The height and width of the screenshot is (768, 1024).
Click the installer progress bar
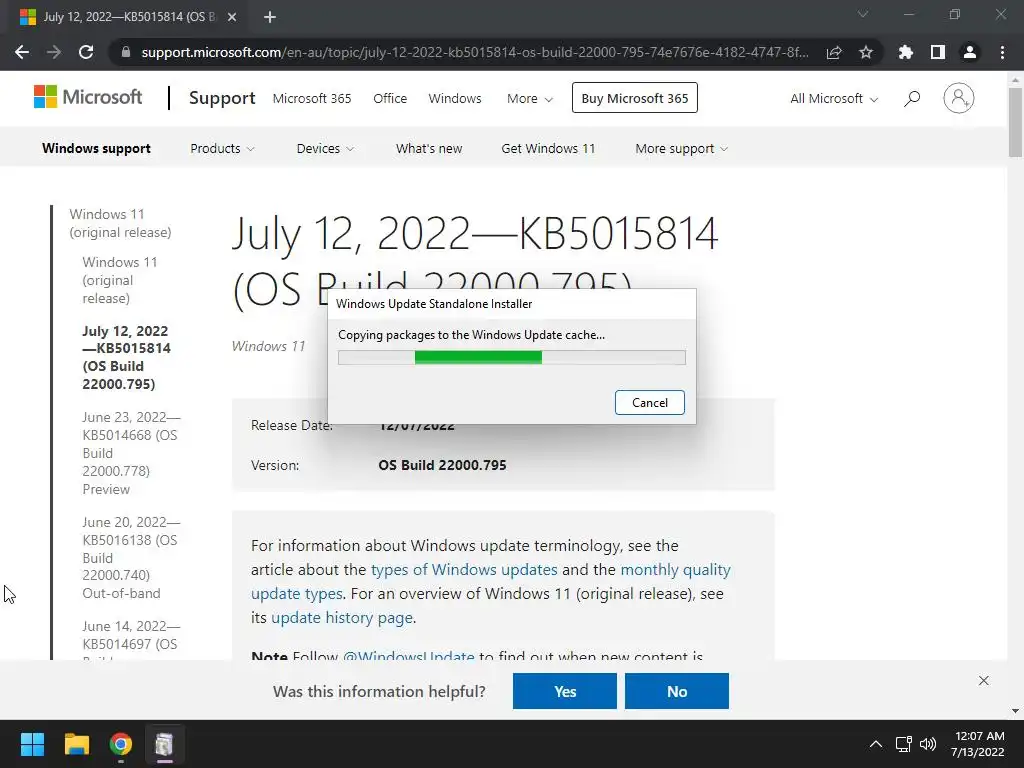[512, 357]
